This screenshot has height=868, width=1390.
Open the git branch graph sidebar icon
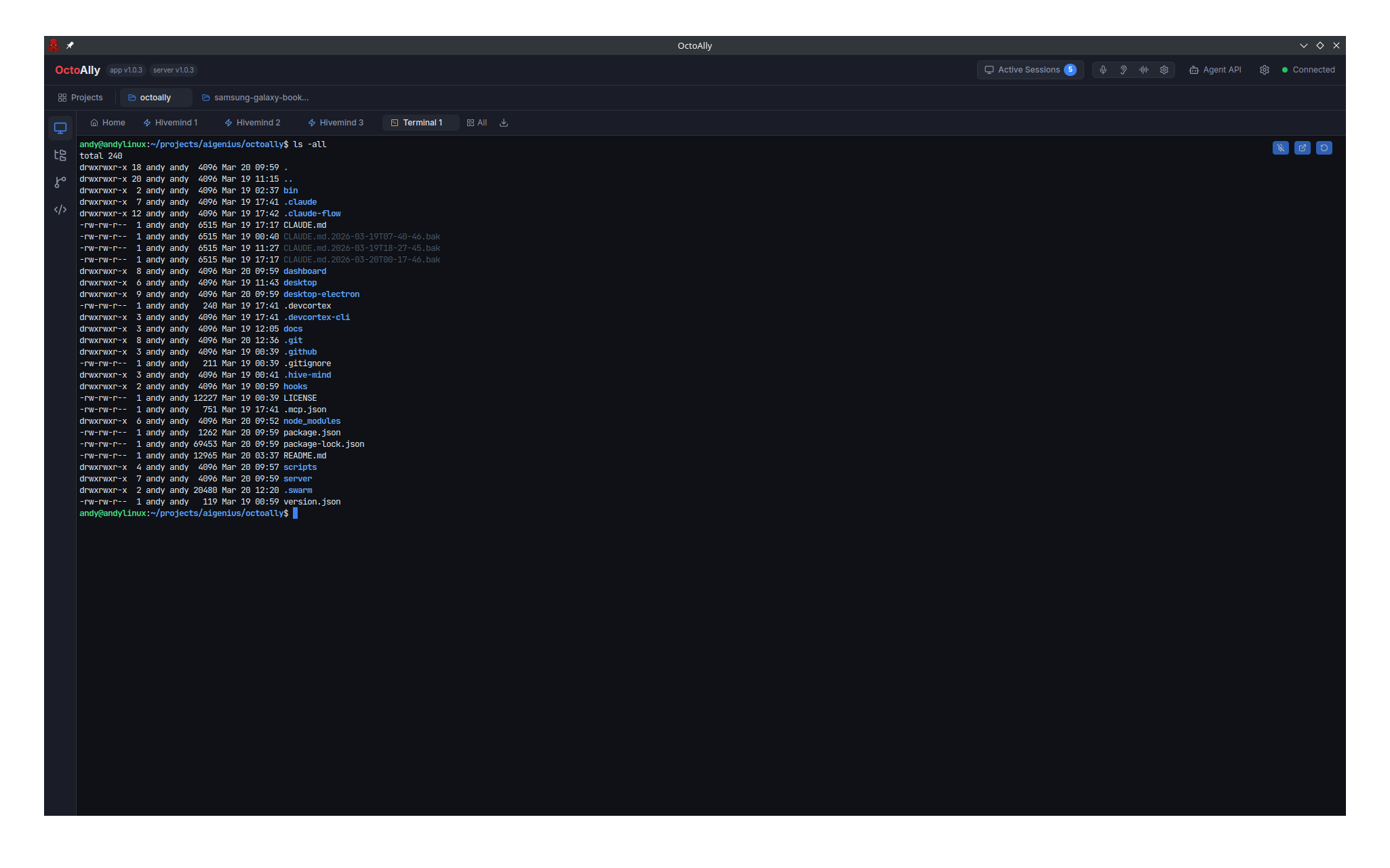(x=60, y=182)
